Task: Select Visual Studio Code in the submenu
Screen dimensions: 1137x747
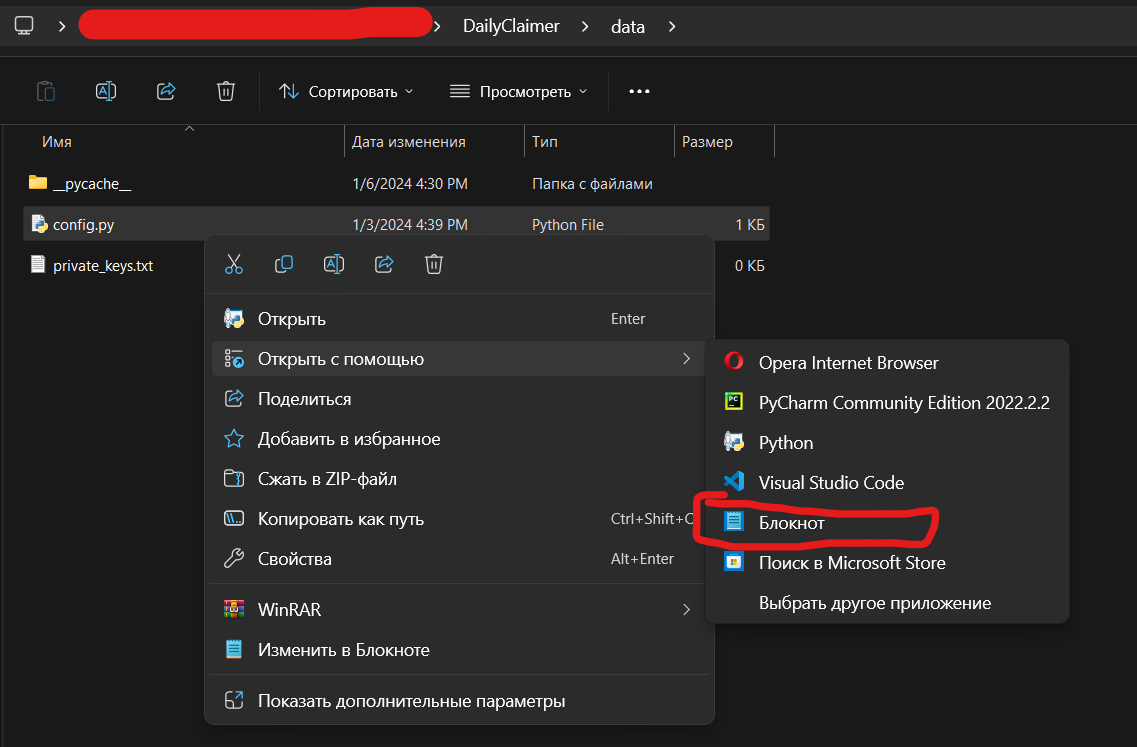Action: click(830, 483)
